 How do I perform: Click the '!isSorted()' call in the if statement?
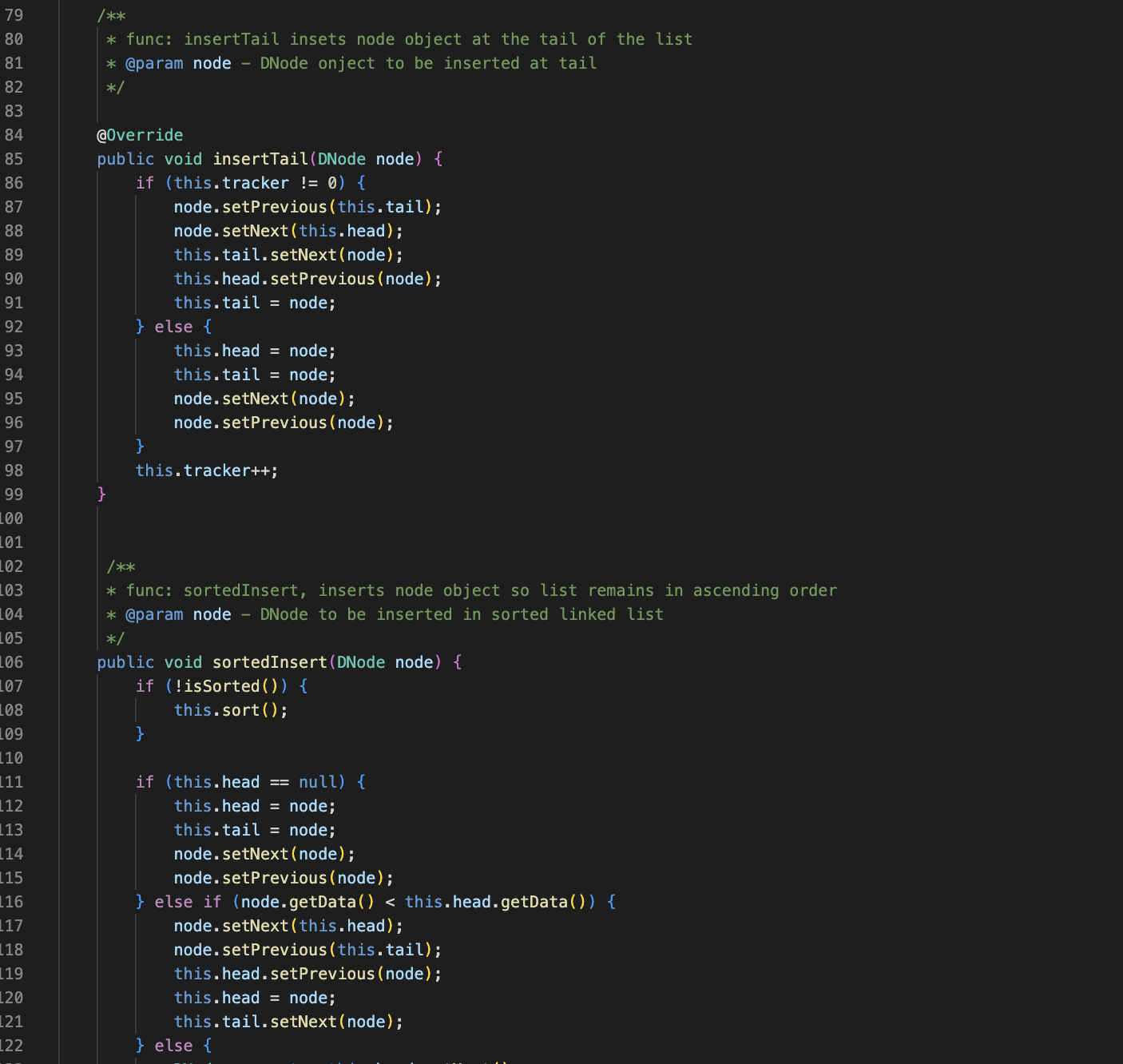[x=227, y=686]
